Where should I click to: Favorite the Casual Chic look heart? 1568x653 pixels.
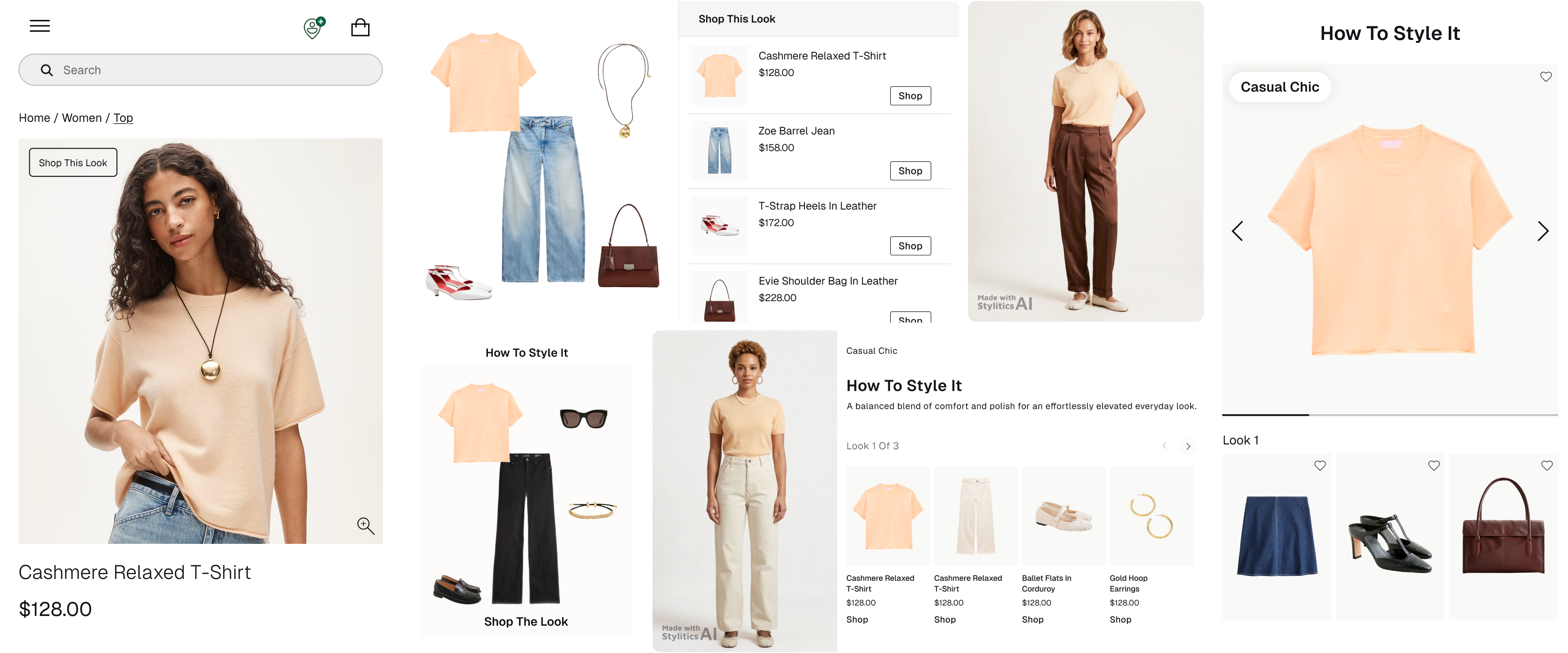(1546, 77)
